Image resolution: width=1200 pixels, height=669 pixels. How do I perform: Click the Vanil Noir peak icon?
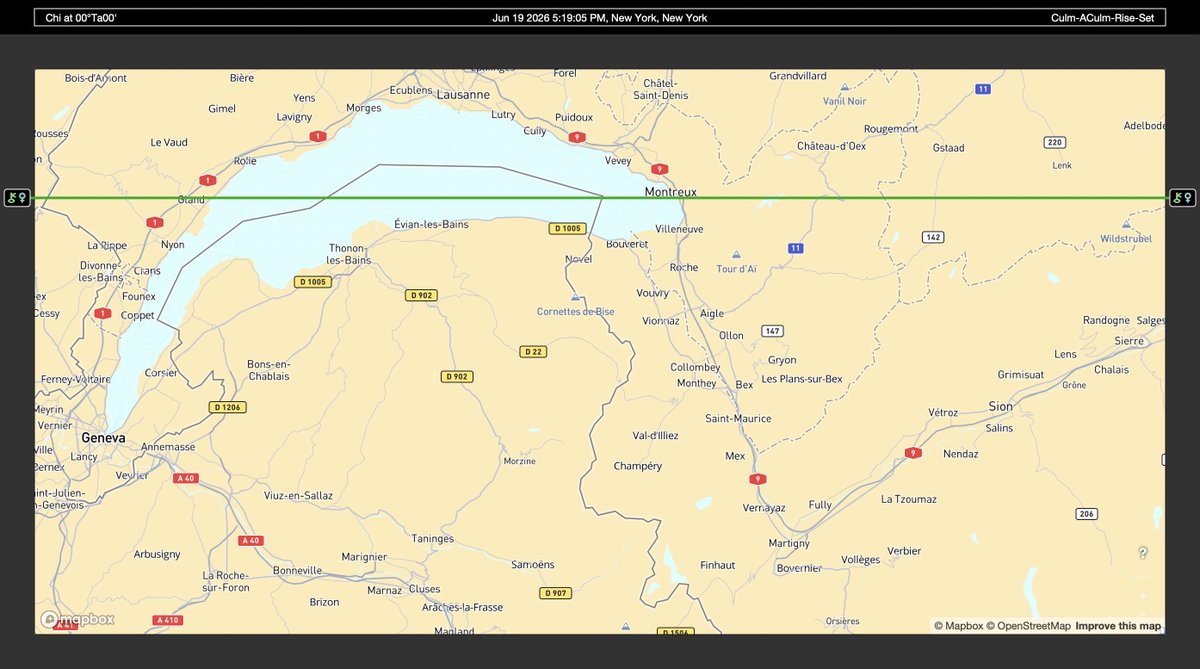click(x=845, y=88)
